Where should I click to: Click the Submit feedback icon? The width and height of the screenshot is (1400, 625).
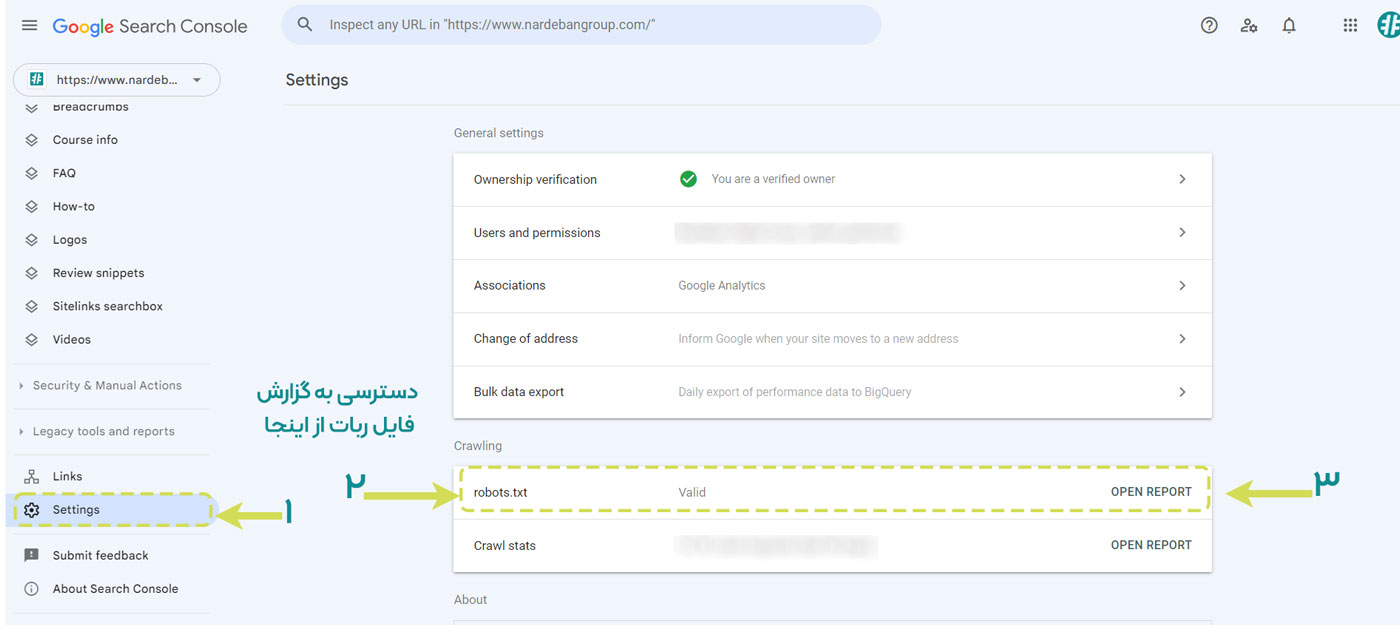(32, 556)
